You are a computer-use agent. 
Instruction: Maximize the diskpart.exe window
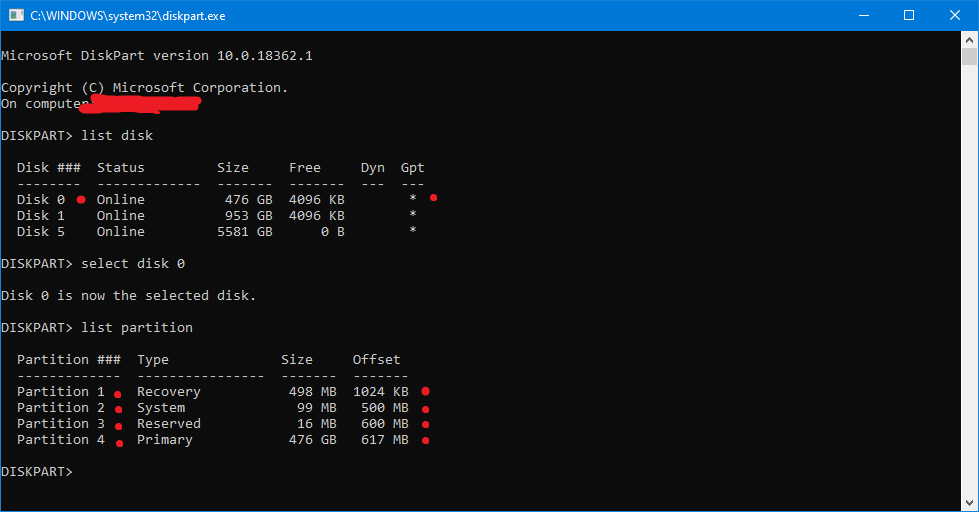(x=909, y=15)
